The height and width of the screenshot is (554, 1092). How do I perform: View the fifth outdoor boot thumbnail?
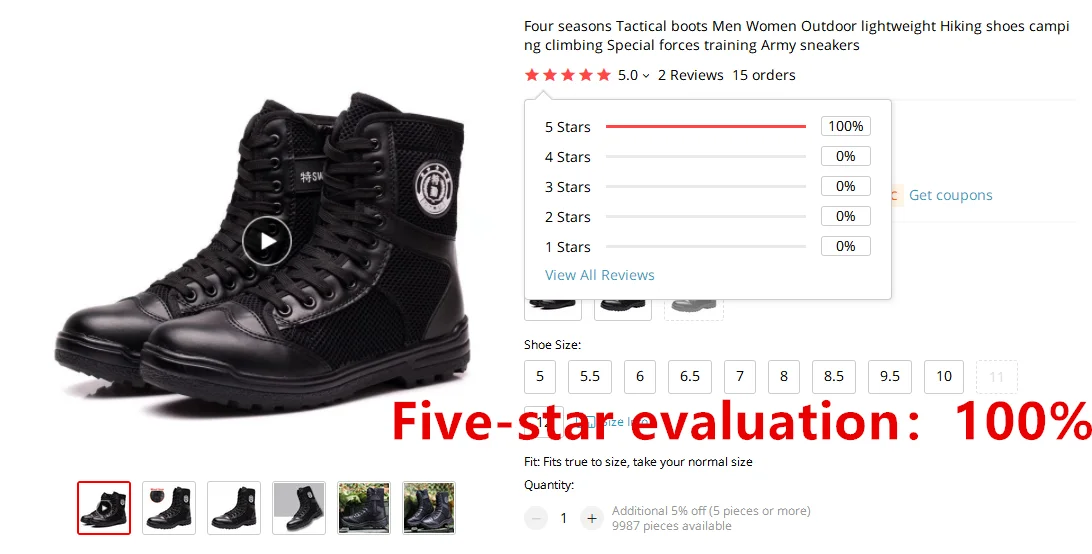coord(364,508)
